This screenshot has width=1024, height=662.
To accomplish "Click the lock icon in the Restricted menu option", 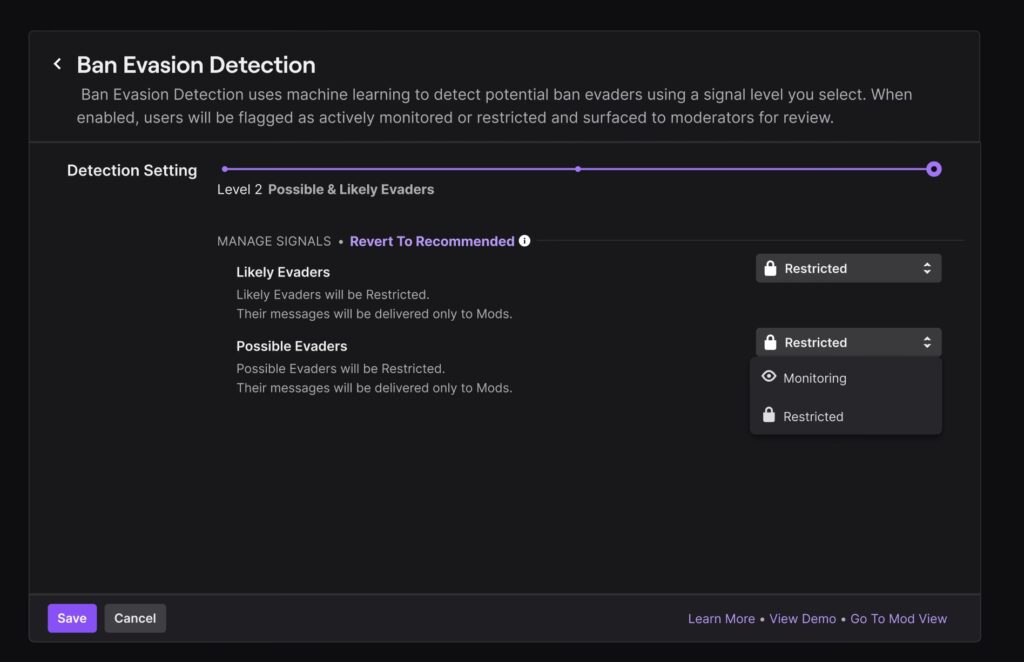I will [x=769, y=415].
